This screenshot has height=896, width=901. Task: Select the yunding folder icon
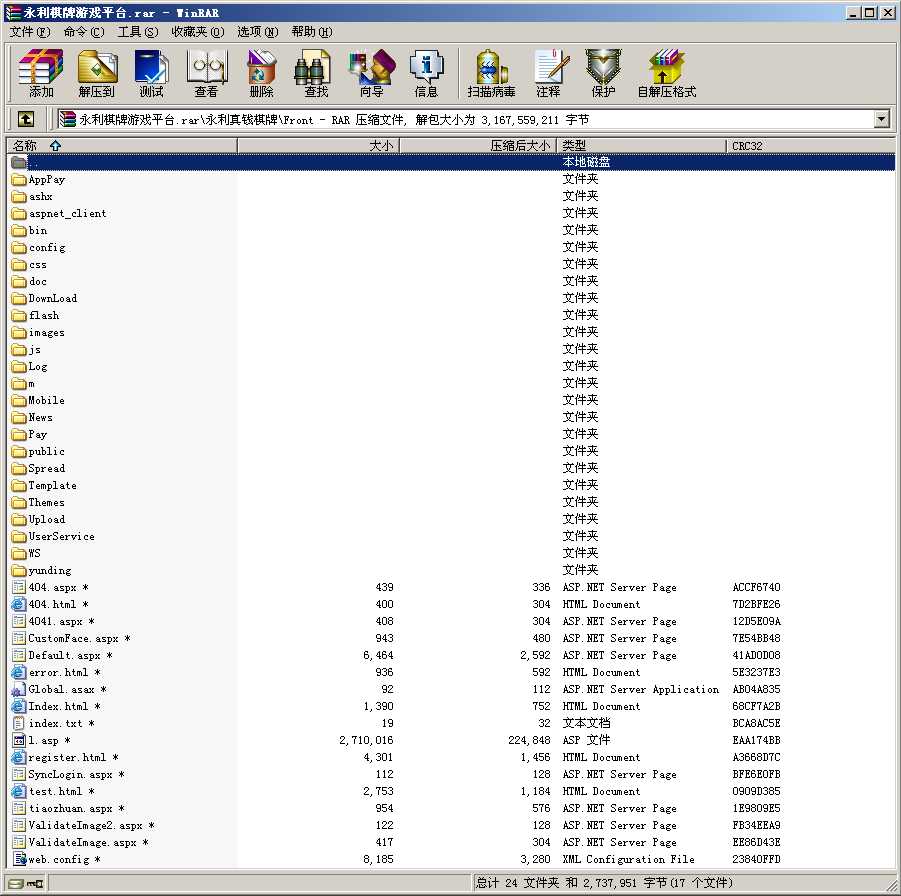(x=19, y=571)
